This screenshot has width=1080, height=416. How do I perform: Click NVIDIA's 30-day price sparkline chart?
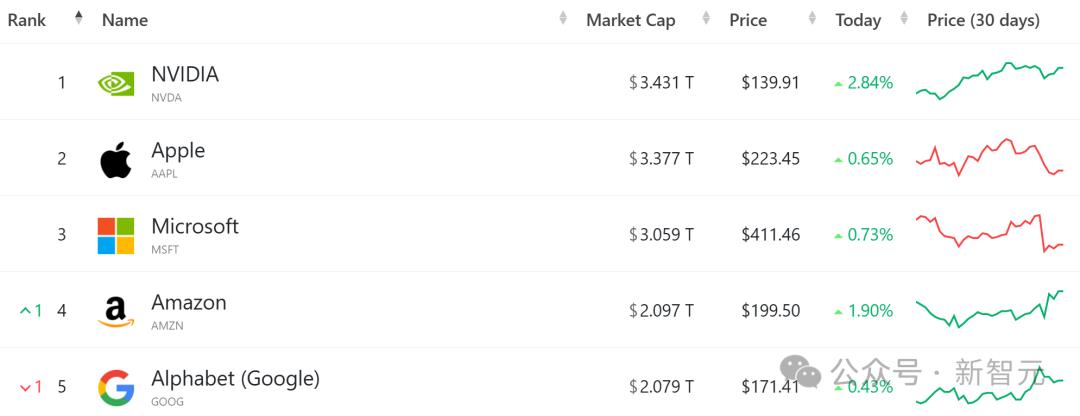pos(989,82)
